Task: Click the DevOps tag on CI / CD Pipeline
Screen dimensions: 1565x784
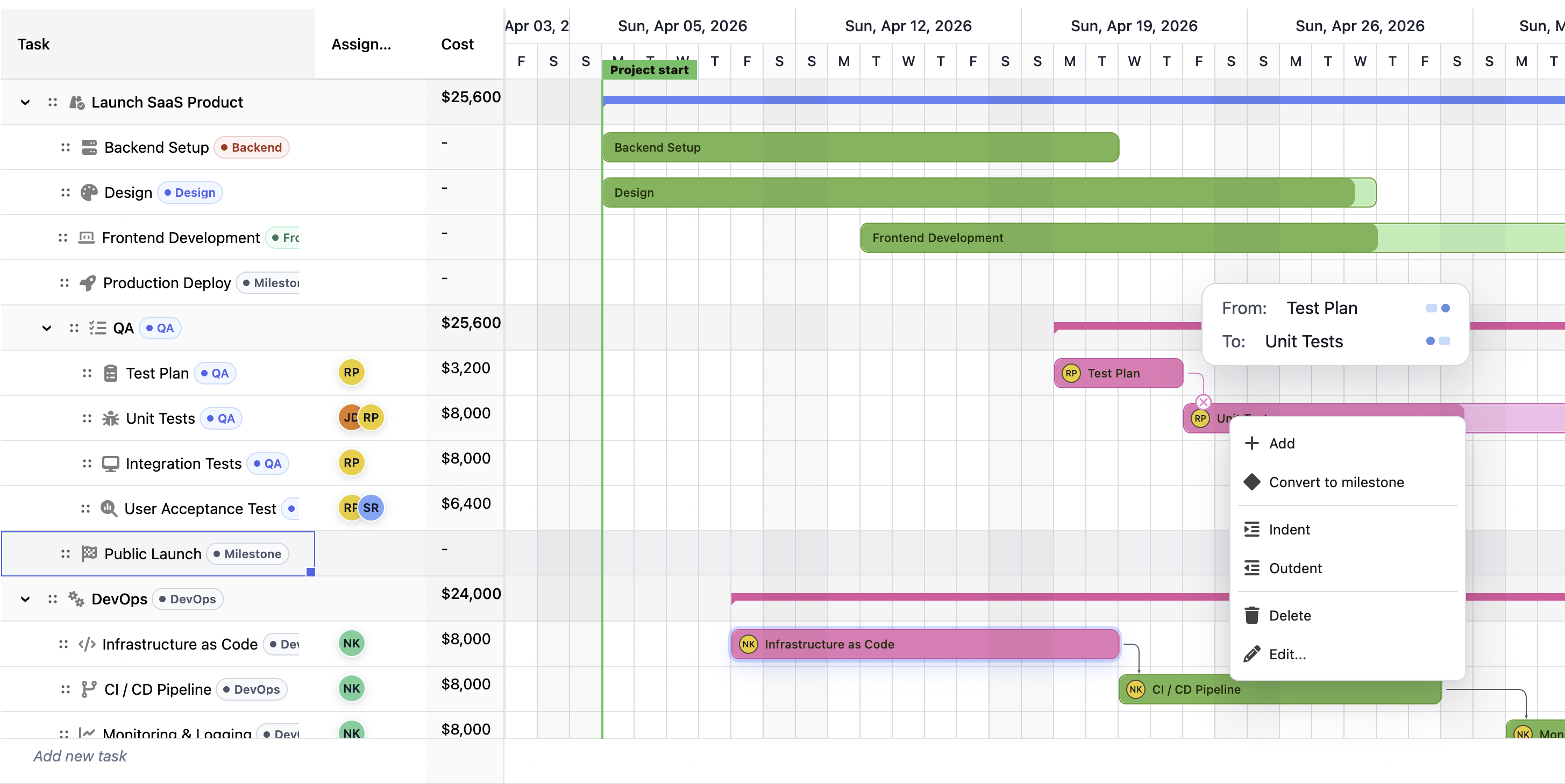Action: tap(251, 689)
